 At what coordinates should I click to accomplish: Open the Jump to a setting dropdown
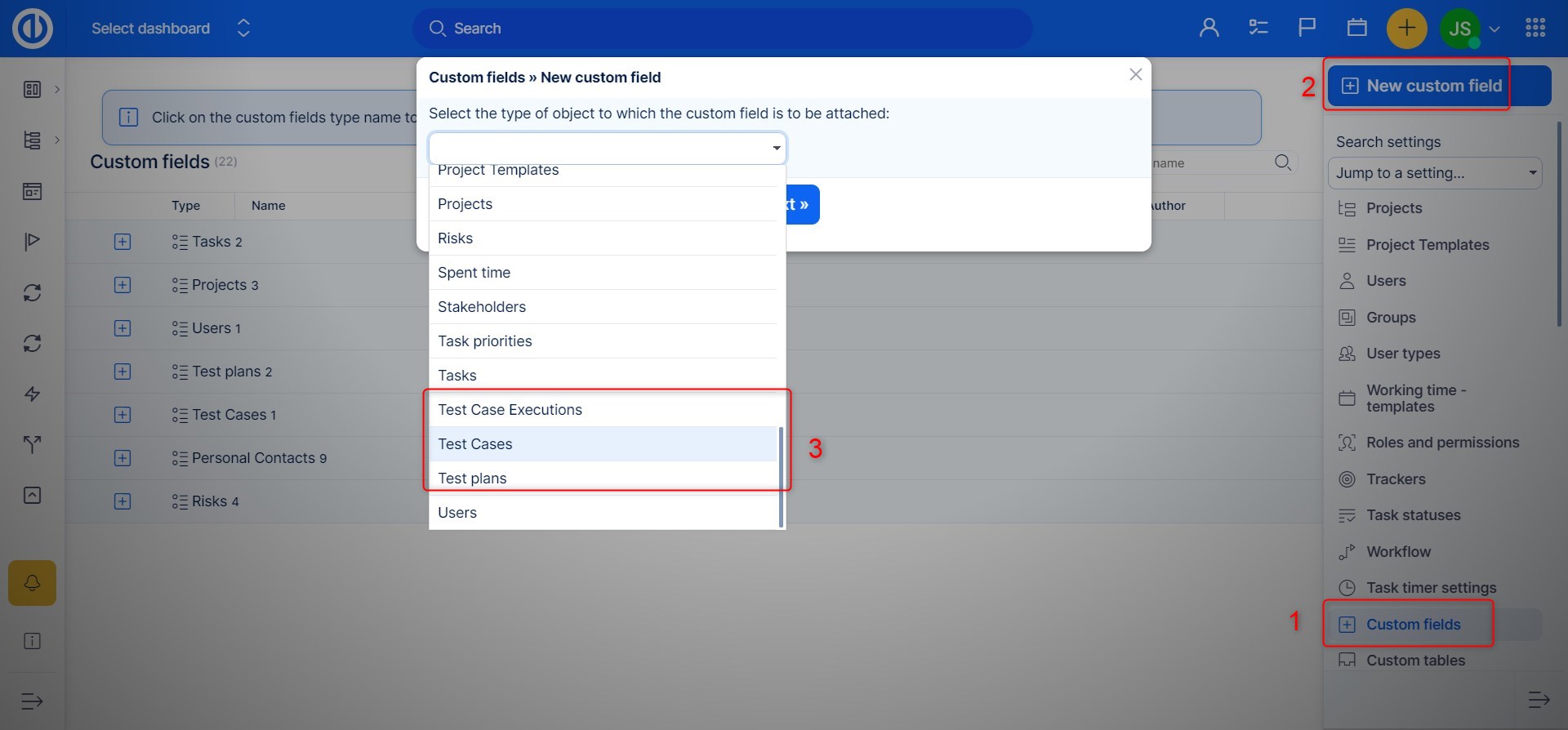1435,173
